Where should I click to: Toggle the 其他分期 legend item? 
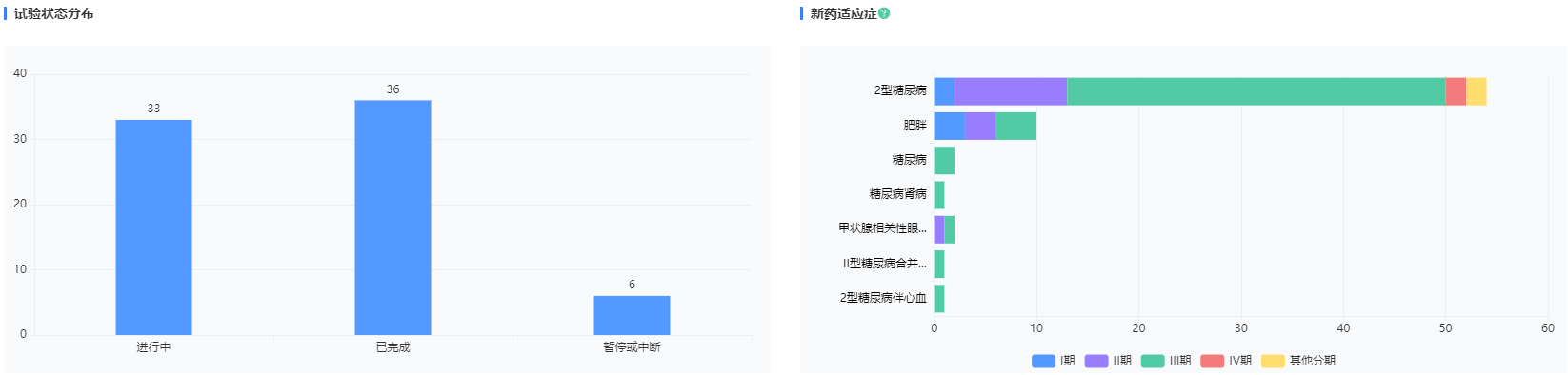coord(1298,361)
